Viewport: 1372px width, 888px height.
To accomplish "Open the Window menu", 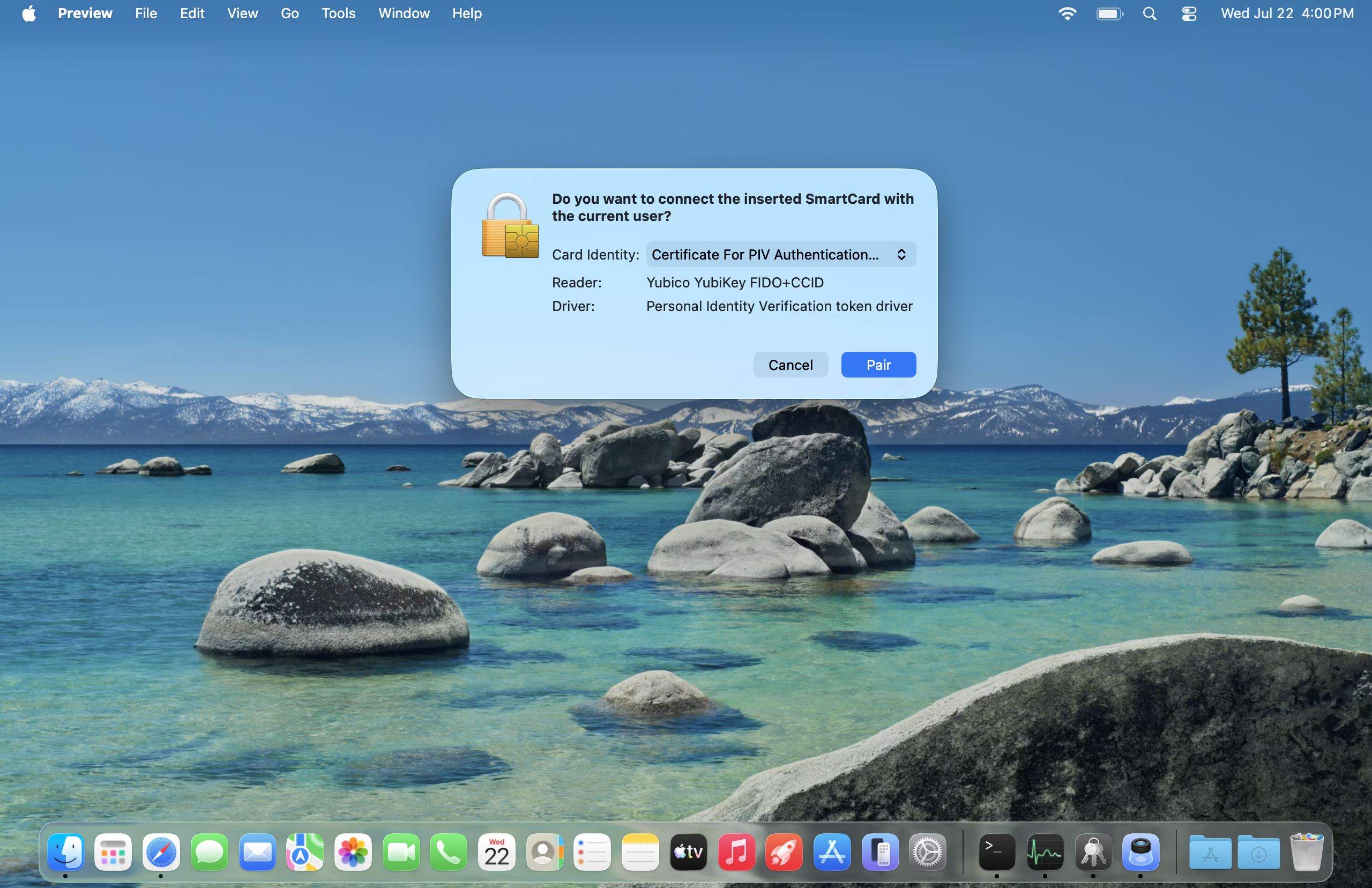I will (x=404, y=13).
